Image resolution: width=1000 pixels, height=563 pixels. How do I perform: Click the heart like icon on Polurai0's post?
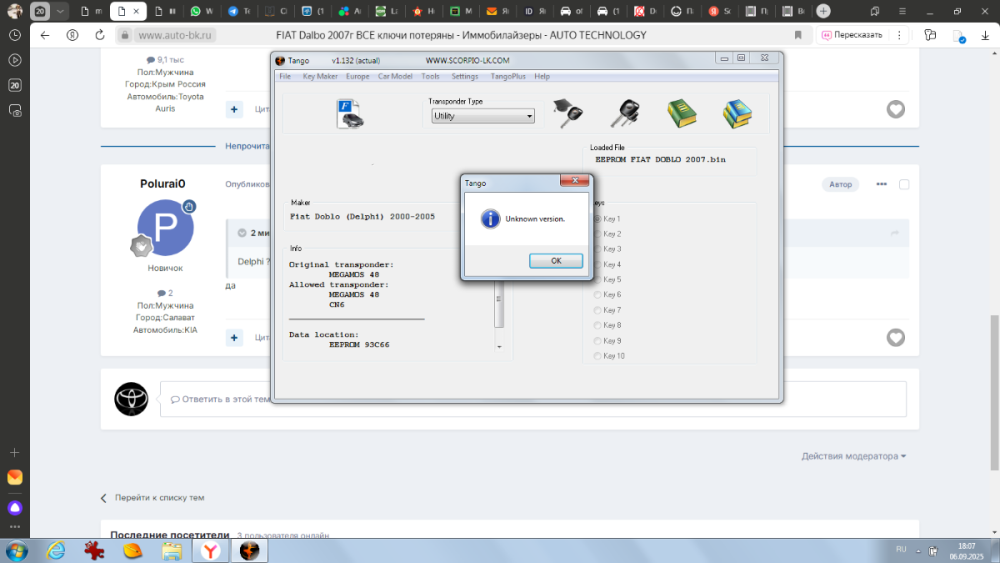pyautogui.click(x=895, y=337)
